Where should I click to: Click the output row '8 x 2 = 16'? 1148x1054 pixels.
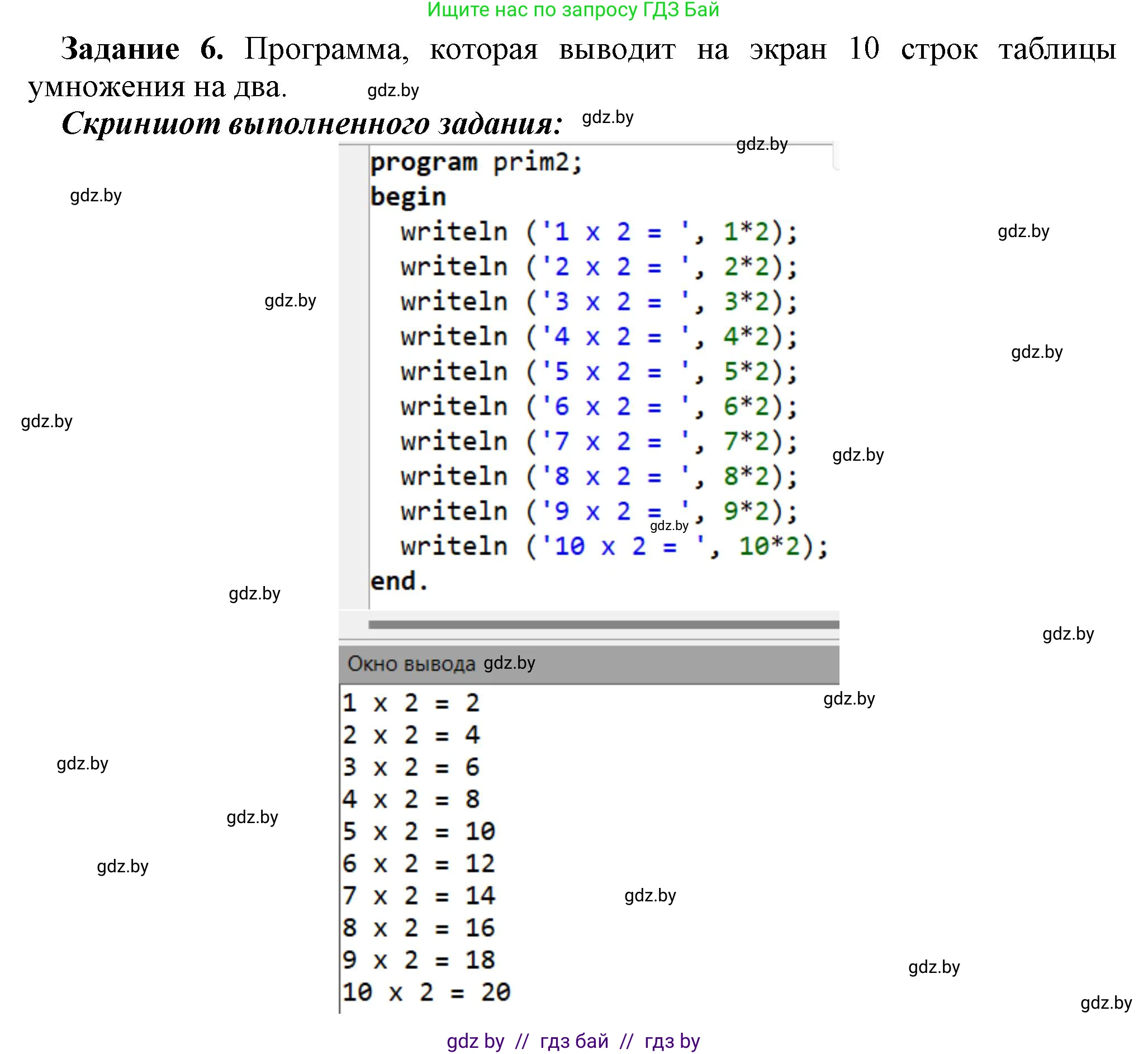(419, 928)
